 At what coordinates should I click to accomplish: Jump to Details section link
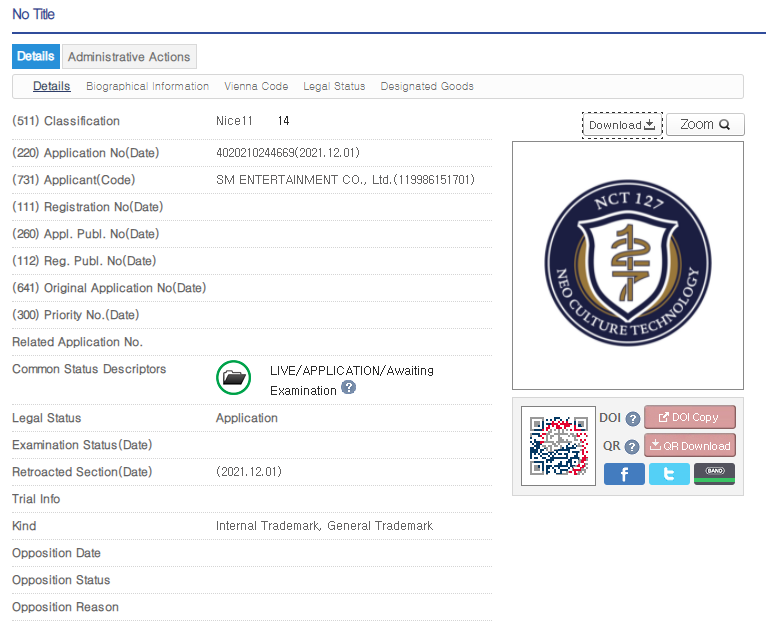tap(51, 86)
